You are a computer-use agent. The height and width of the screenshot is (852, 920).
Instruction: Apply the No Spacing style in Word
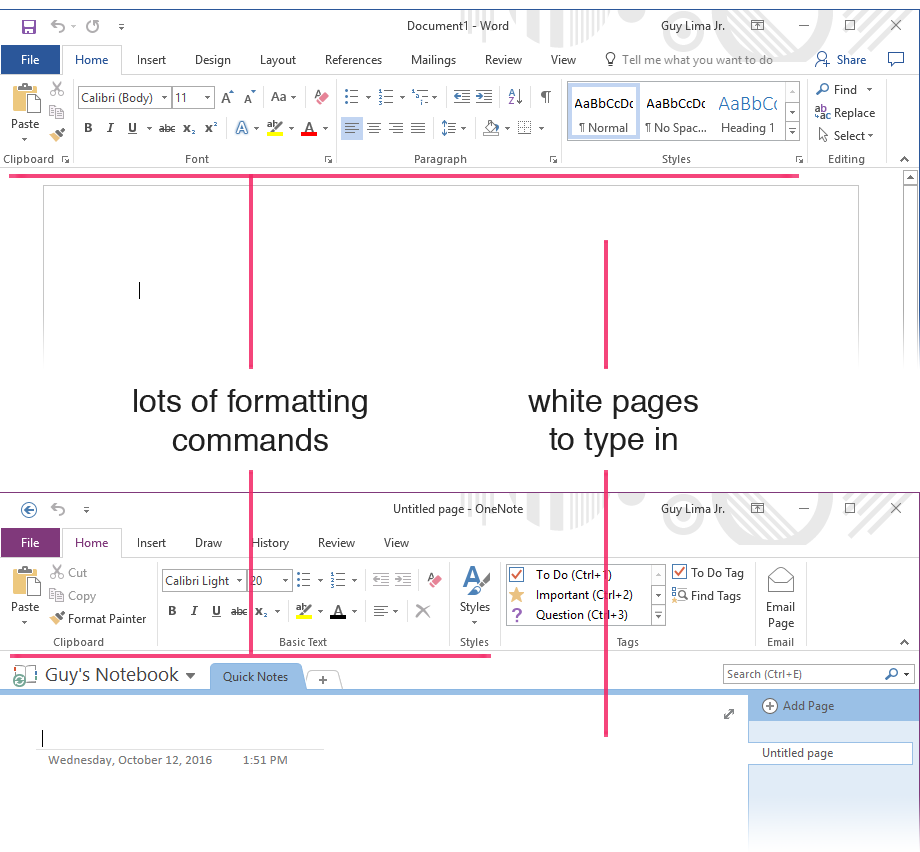(x=676, y=112)
